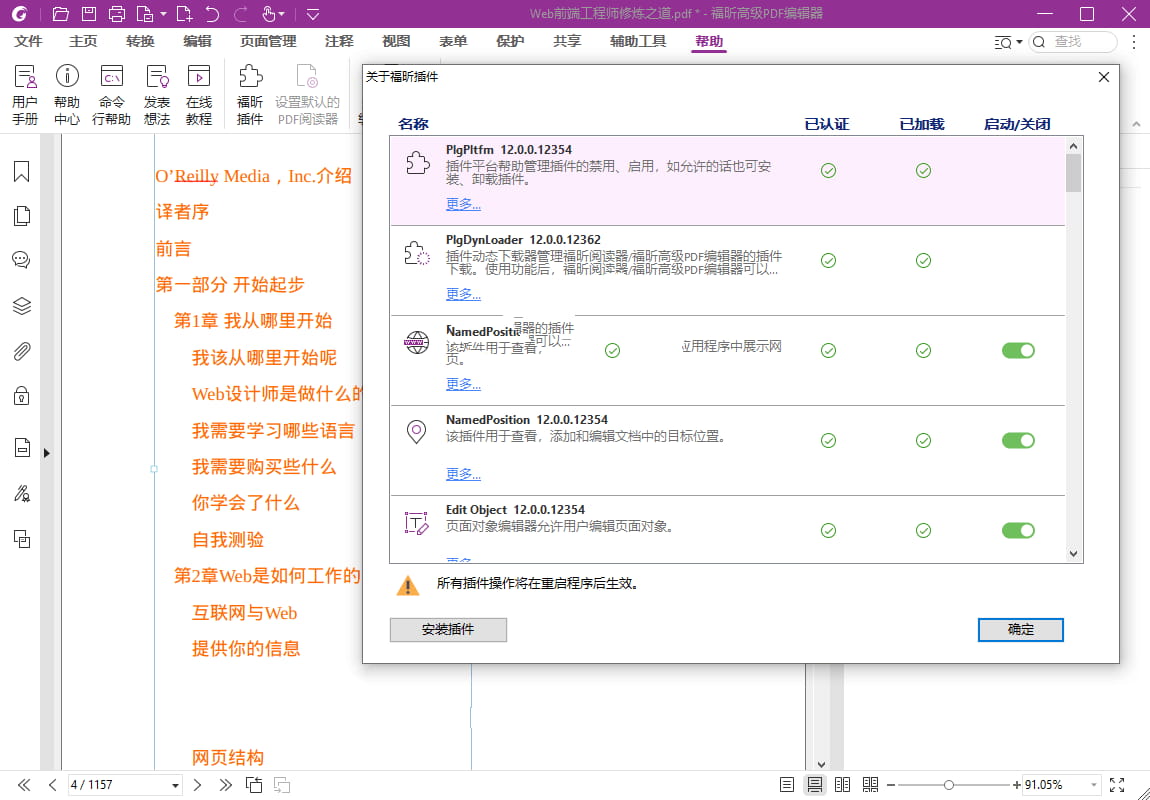Open the comments panel icon
The image size is (1150, 800).
point(21,260)
